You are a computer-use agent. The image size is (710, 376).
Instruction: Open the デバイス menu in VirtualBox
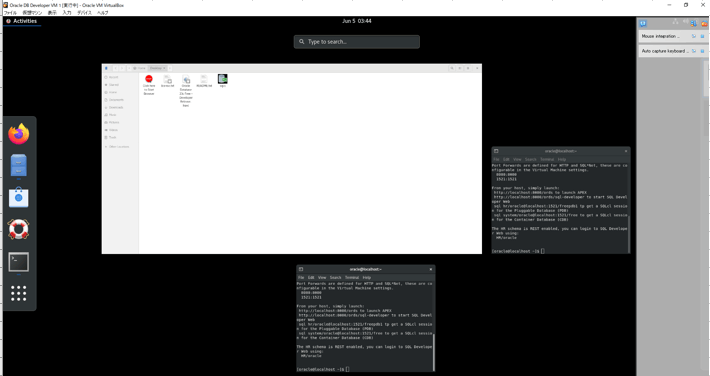[x=84, y=13]
